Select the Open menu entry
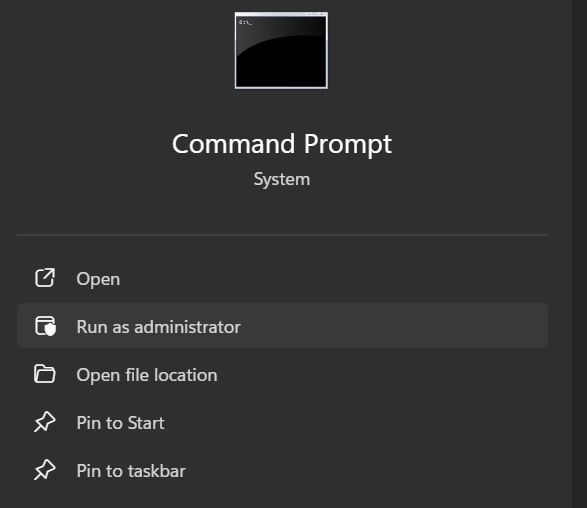The width and height of the screenshot is (587, 508). [283, 278]
